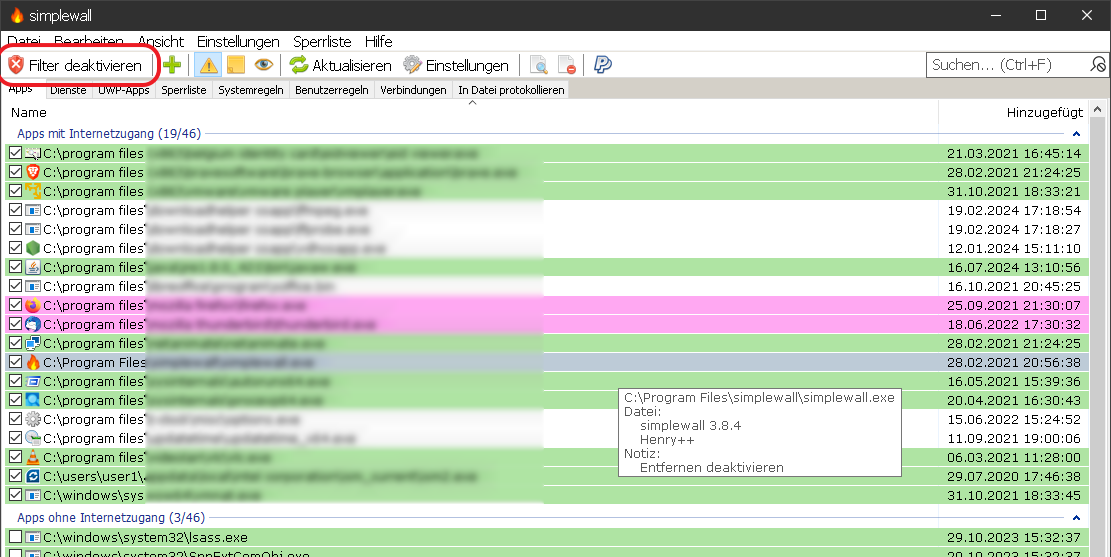The height and width of the screenshot is (557, 1111).
Task: Click the Aktualisieren toolbar button
Action: point(340,65)
